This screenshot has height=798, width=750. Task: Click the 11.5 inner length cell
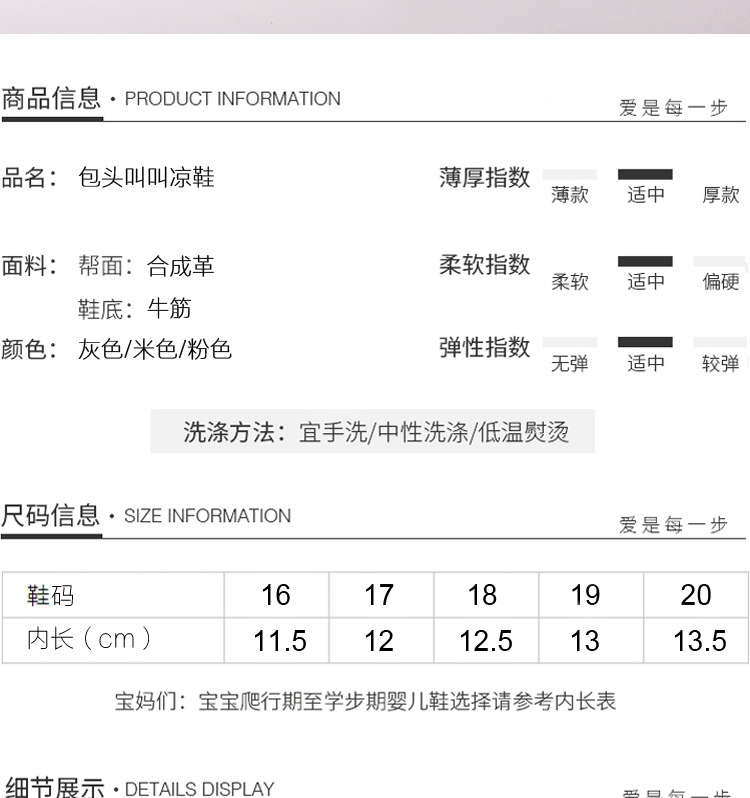pos(280,640)
